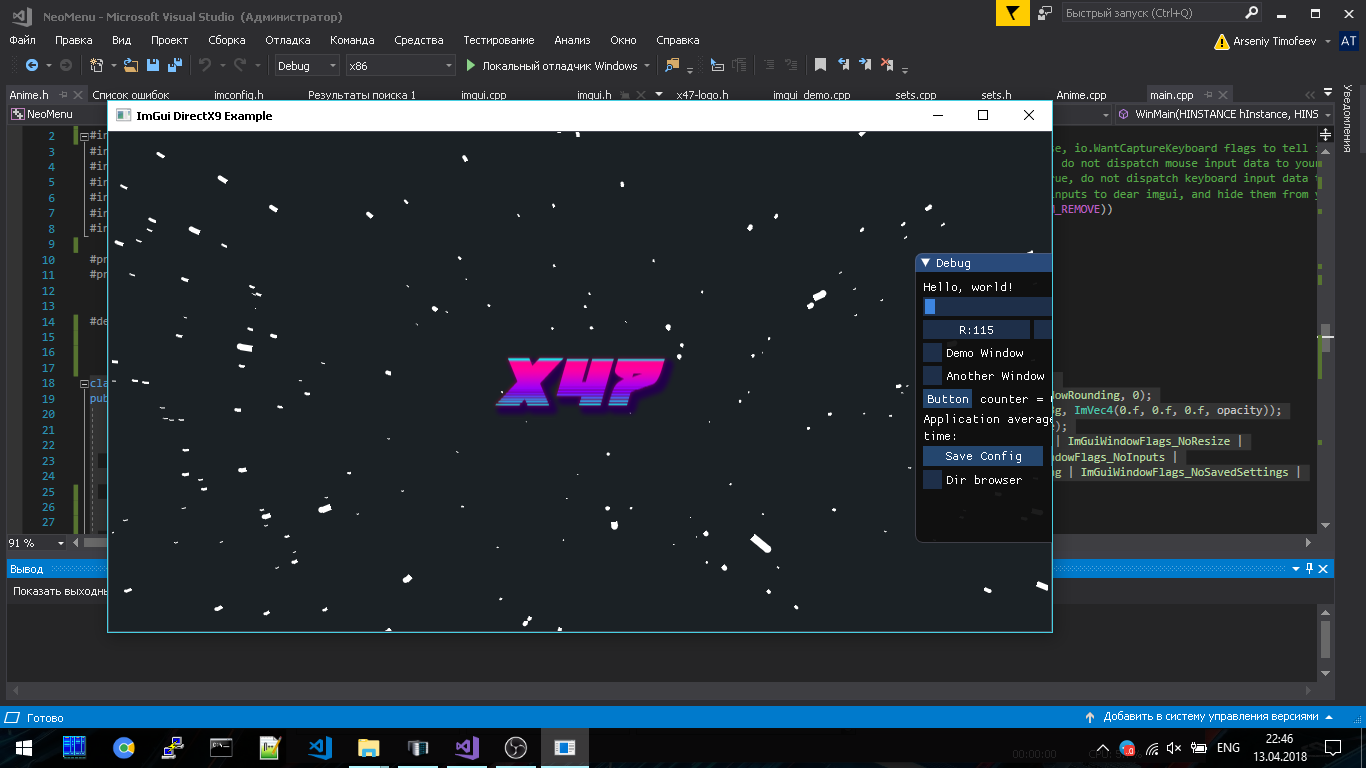The height and width of the screenshot is (768, 1366).
Task: Open the notifications flag icon
Action: (x=1012, y=13)
